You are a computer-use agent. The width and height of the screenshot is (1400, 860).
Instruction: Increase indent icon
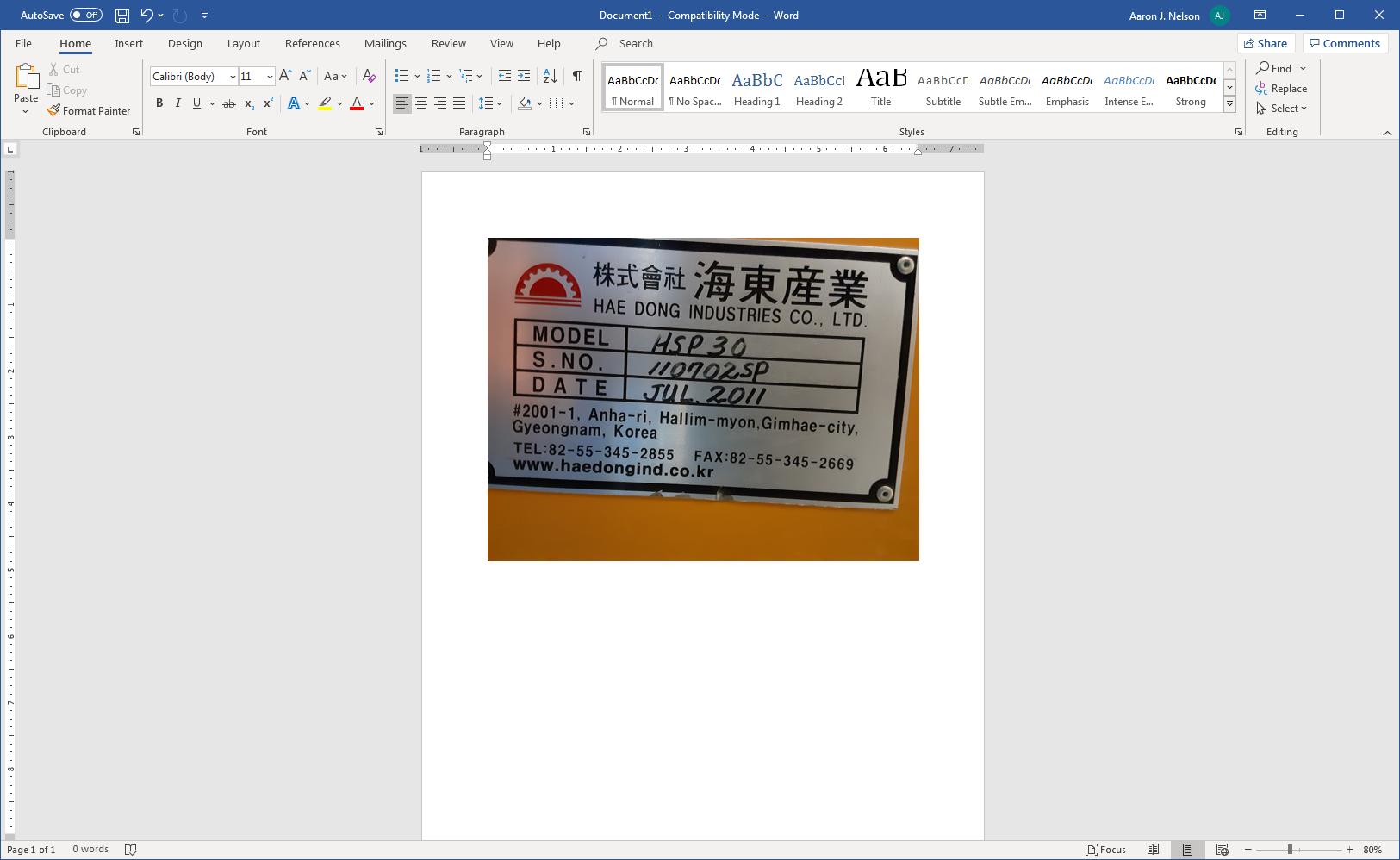[x=524, y=77]
